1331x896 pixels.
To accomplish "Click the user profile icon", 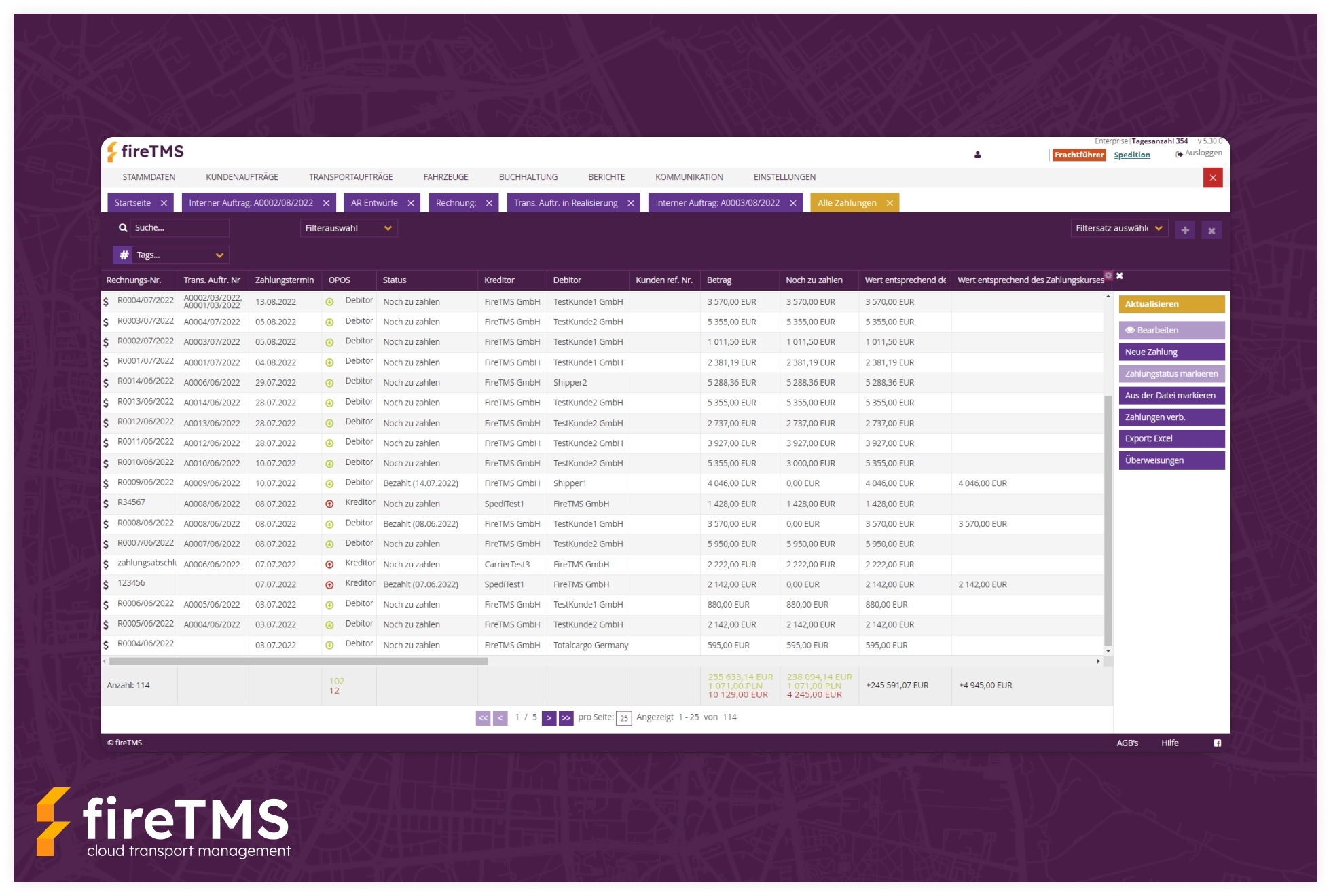I will [x=977, y=155].
